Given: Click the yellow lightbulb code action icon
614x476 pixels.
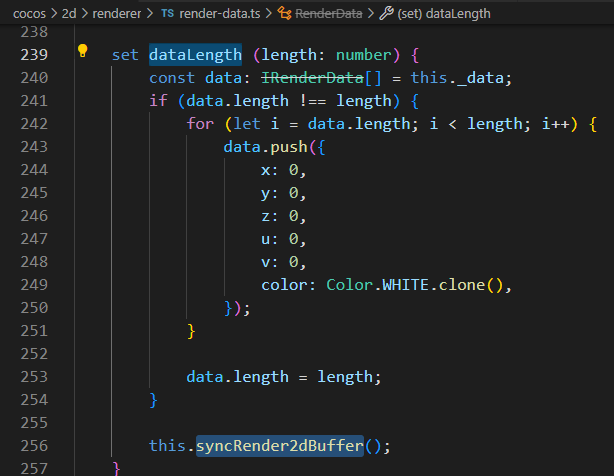Looking at the screenshot, I should [83, 51].
